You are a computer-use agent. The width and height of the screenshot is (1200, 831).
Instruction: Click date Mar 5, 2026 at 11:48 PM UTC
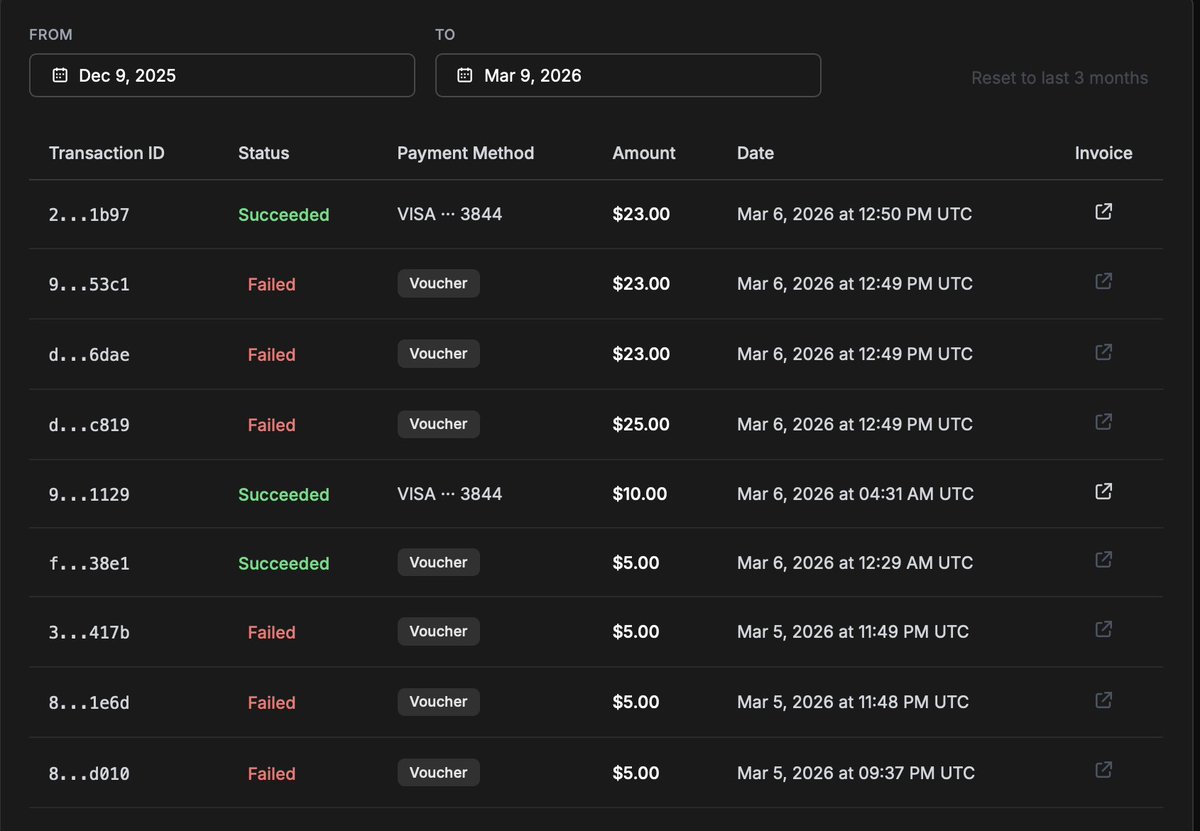(x=853, y=702)
